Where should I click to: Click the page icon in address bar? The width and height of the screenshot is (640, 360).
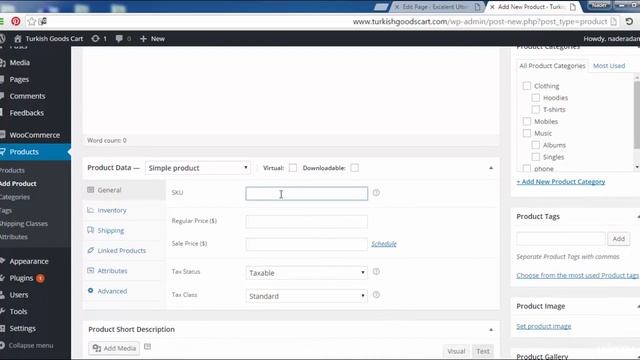click(613, 22)
